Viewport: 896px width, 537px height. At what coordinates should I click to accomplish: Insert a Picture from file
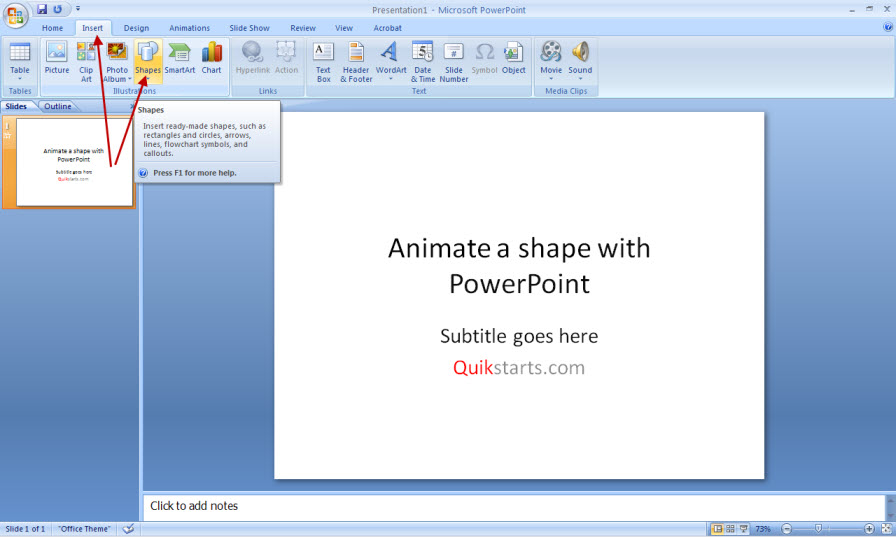pos(57,57)
